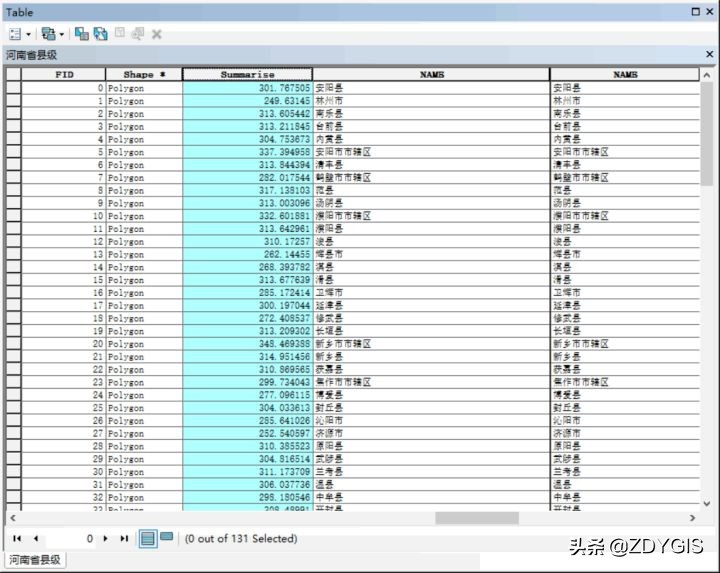Expand the Related Tables dropdown arrow
720x573 pixels.
point(62,34)
